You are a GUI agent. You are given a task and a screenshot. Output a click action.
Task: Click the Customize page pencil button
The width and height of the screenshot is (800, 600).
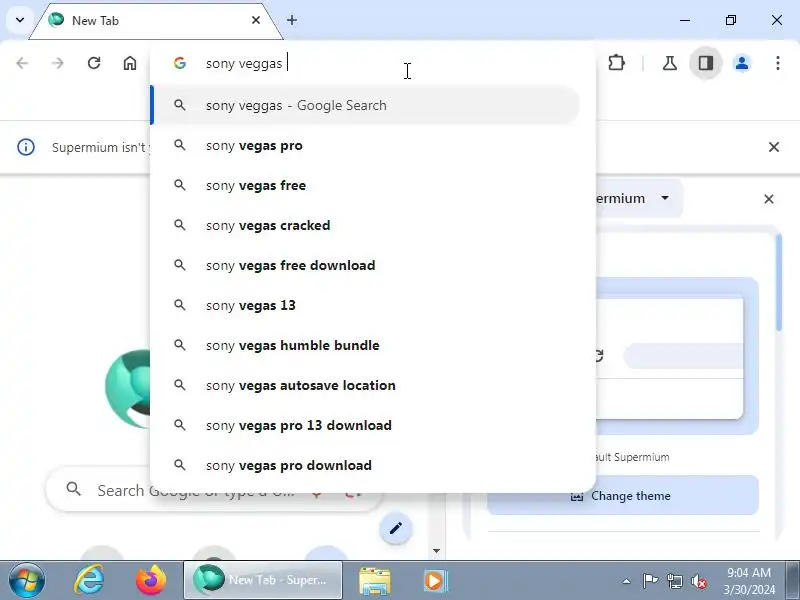pyautogui.click(x=395, y=528)
